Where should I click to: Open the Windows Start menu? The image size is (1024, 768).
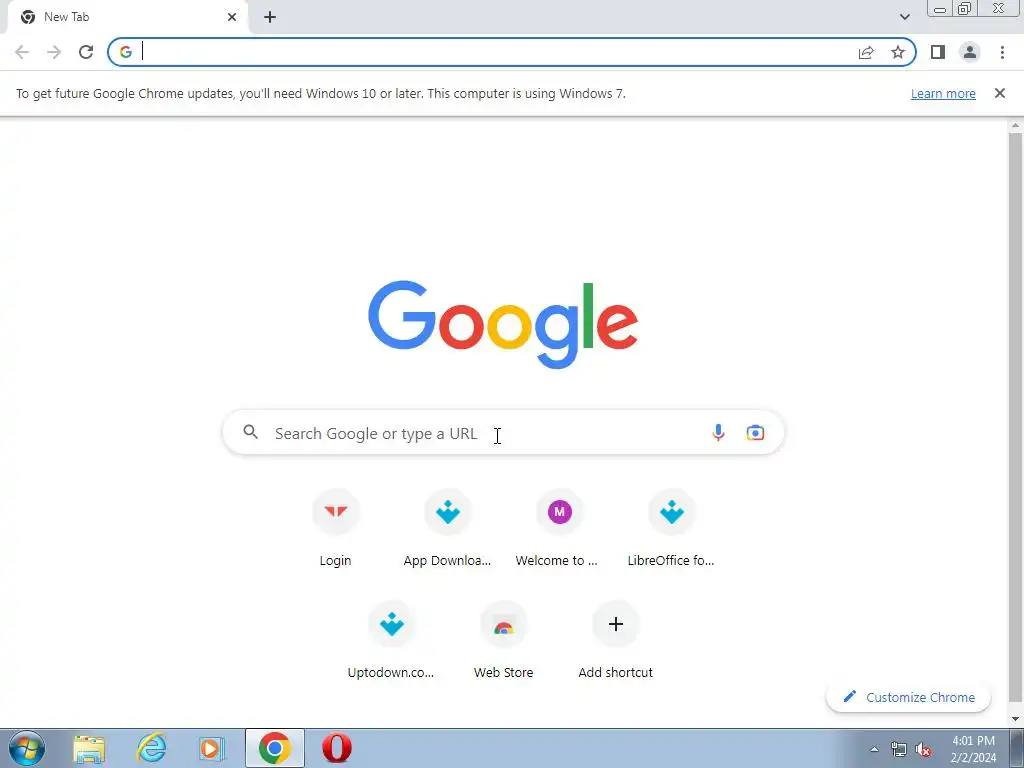pyautogui.click(x=26, y=748)
